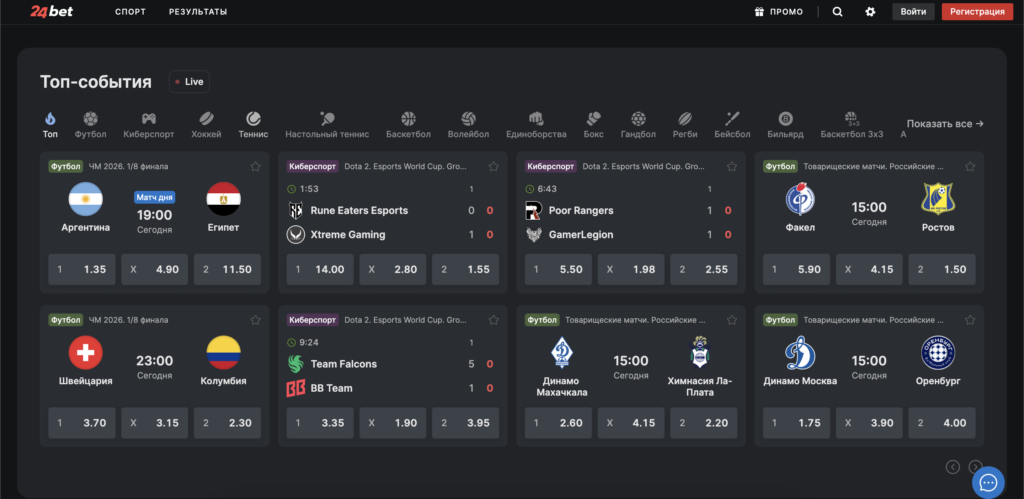Toggle the Live events filter
Image resolution: width=1024 pixels, height=499 pixels.
click(189, 82)
